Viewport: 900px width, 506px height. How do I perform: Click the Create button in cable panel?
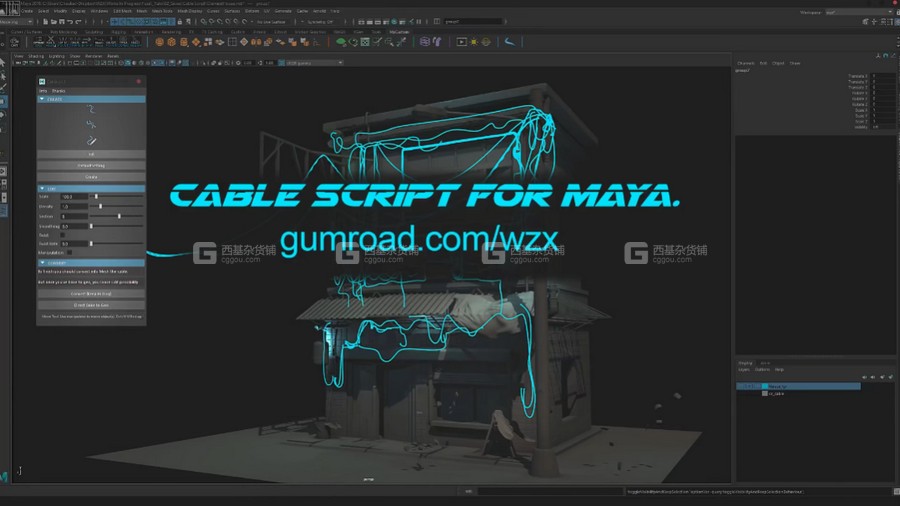coord(91,177)
